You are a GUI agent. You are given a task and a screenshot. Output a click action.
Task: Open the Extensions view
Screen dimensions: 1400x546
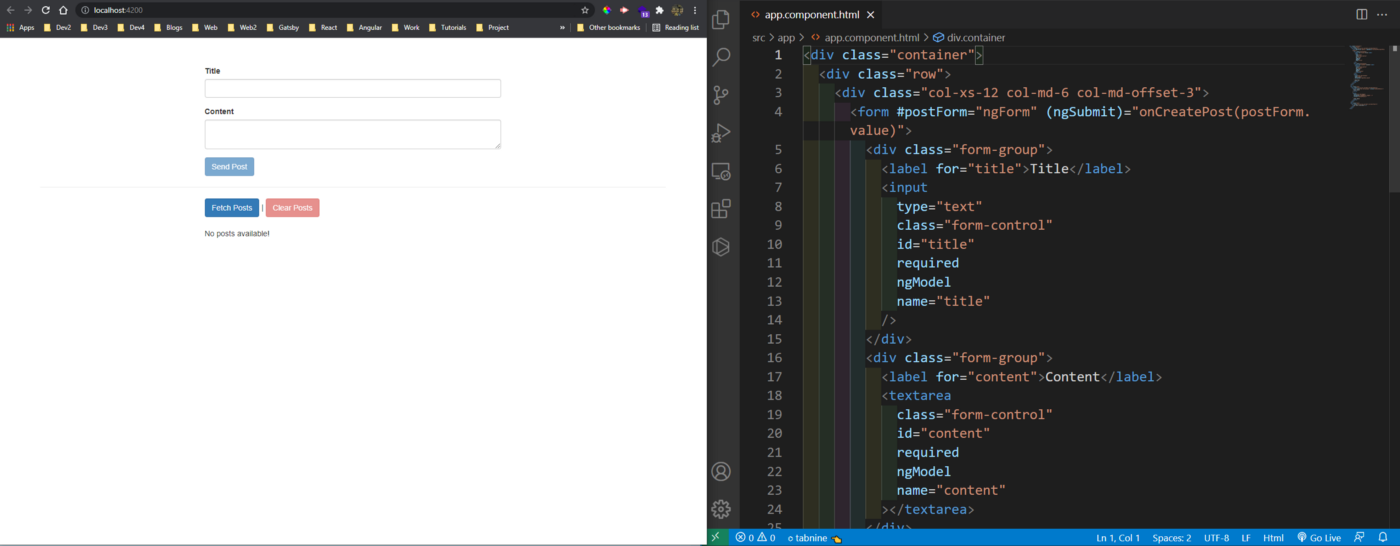click(721, 209)
